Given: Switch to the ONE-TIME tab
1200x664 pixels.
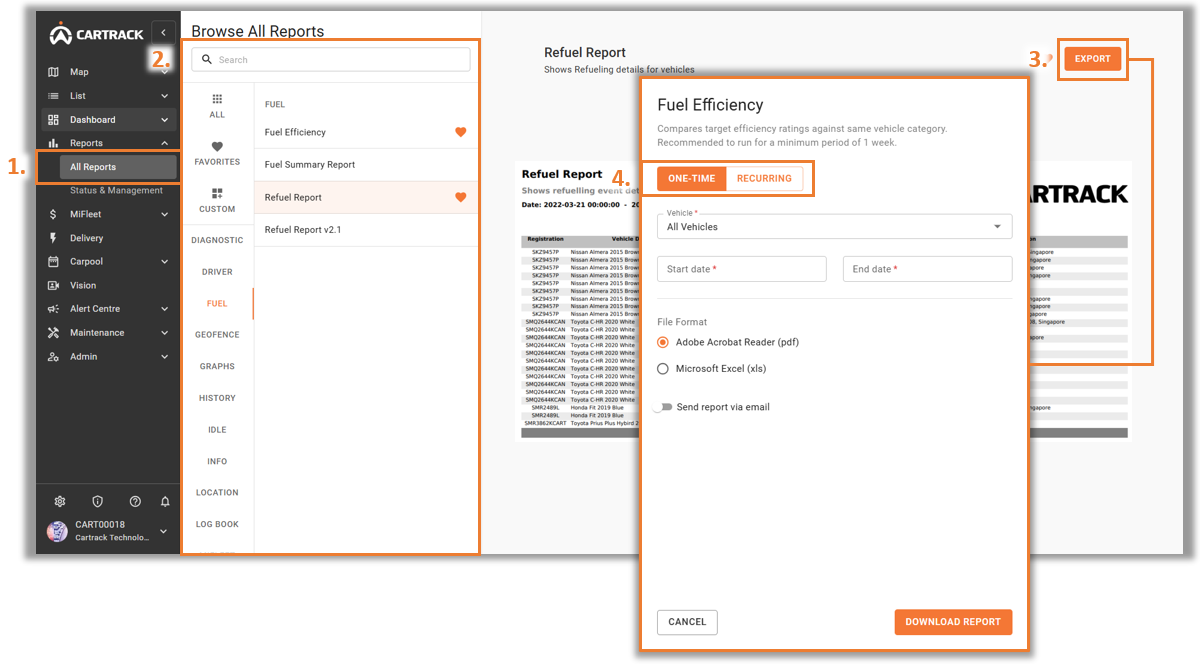Looking at the screenshot, I should click(x=692, y=178).
